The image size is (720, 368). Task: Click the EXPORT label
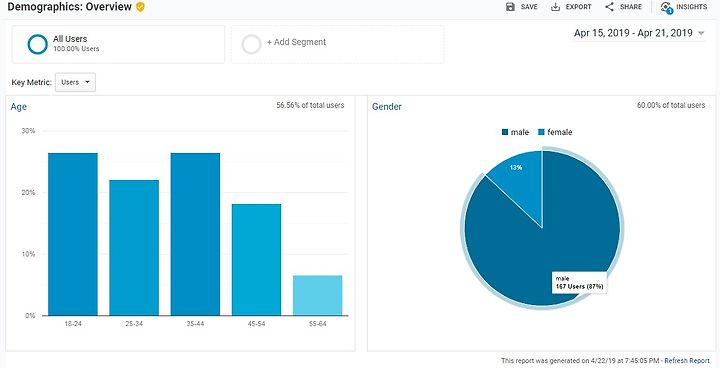coord(579,7)
